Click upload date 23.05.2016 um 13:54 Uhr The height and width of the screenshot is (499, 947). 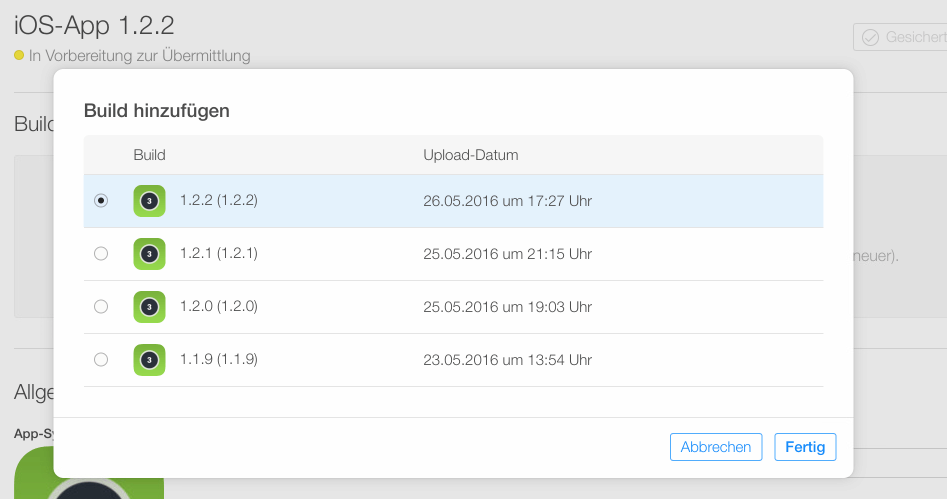click(x=507, y=359)
